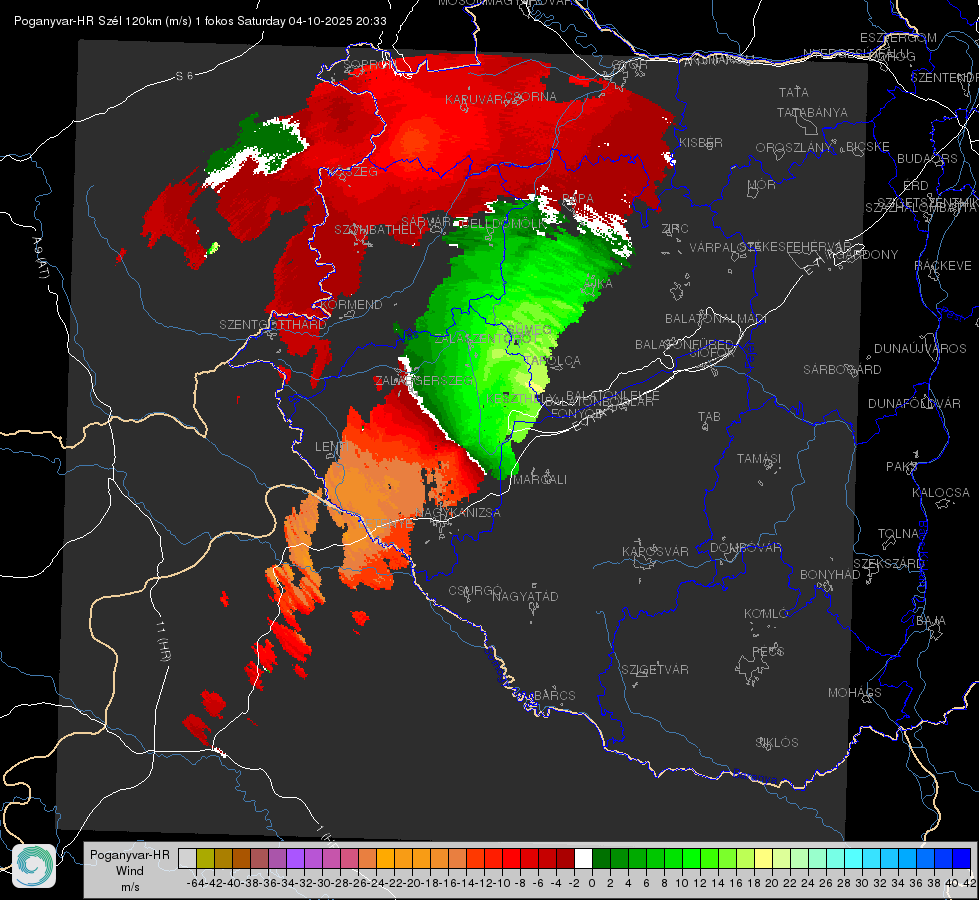Screen dimensions: 979x900
Task: Click the SZEKSZARD city label
Action: click(x=888, y=563)
